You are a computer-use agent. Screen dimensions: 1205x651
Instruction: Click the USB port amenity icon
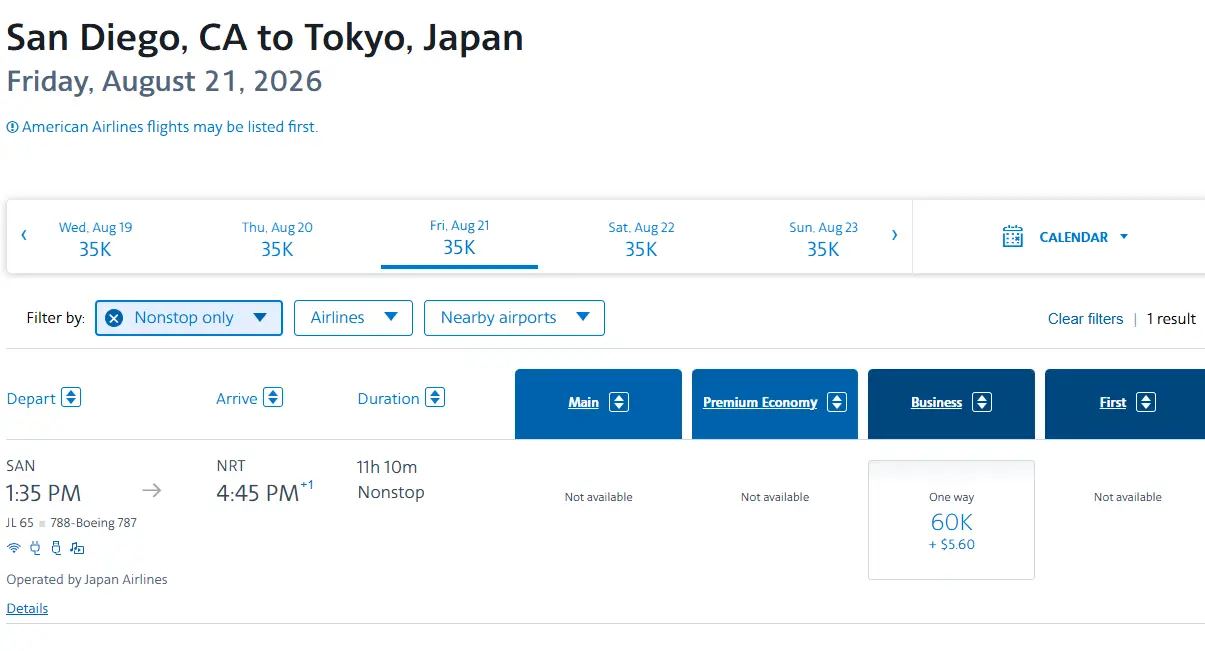coord(56,548)
